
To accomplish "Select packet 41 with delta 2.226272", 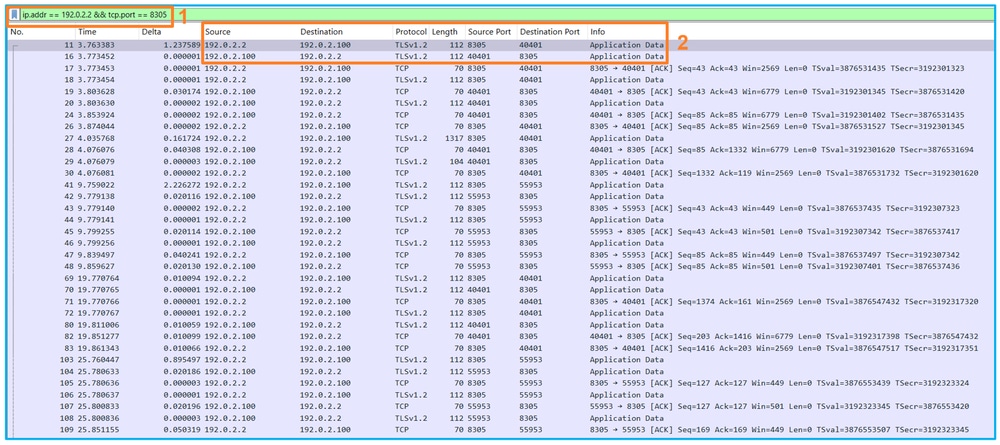I will (501, 185).
